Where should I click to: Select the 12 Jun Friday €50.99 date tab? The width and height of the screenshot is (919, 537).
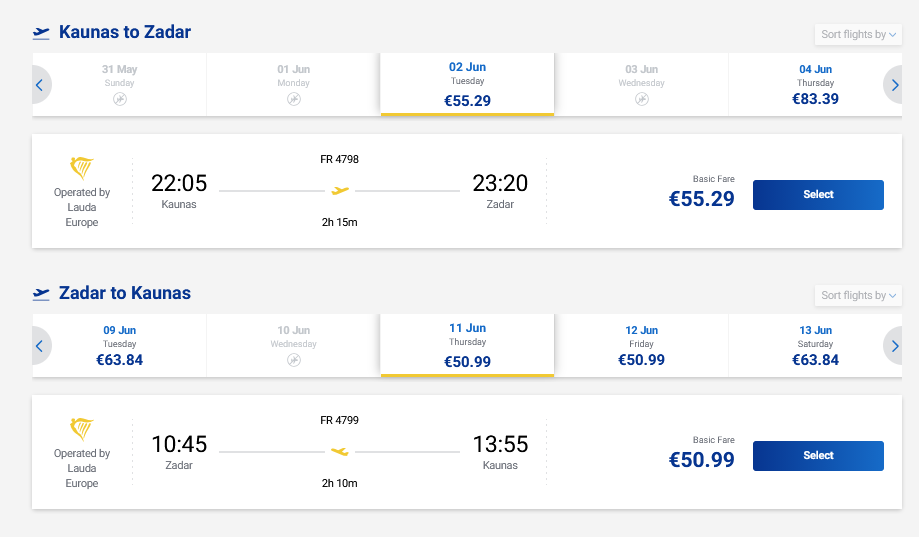pyautogui.click(x=641, y=346)
